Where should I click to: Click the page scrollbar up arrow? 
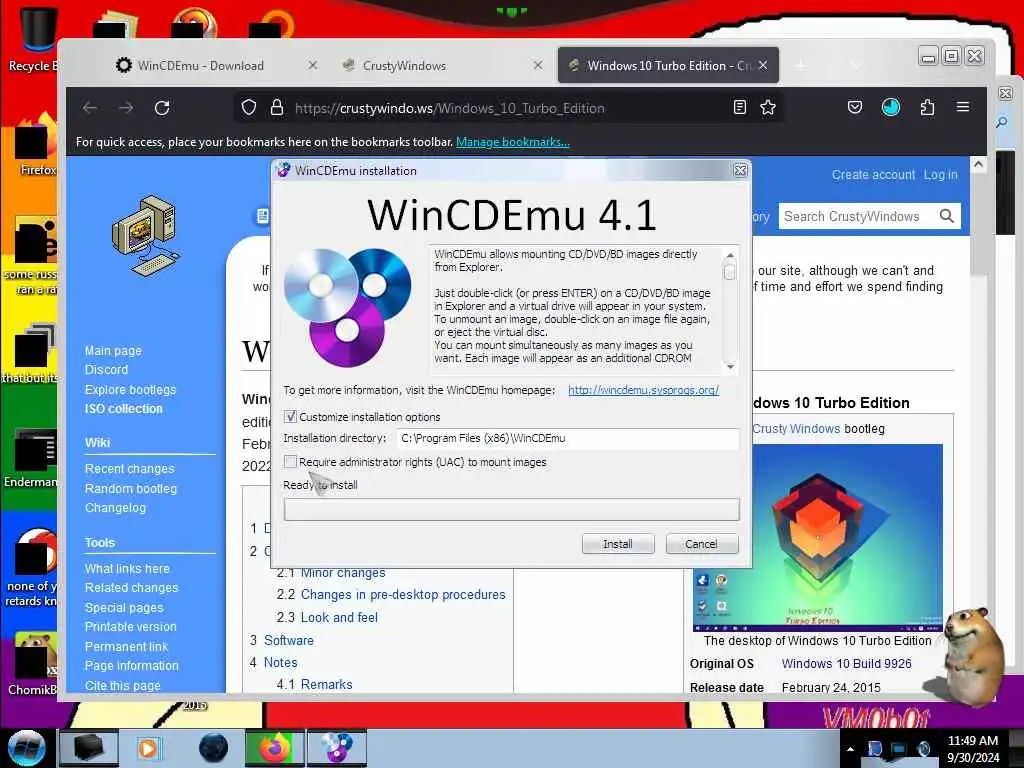(x=978, y=165)
